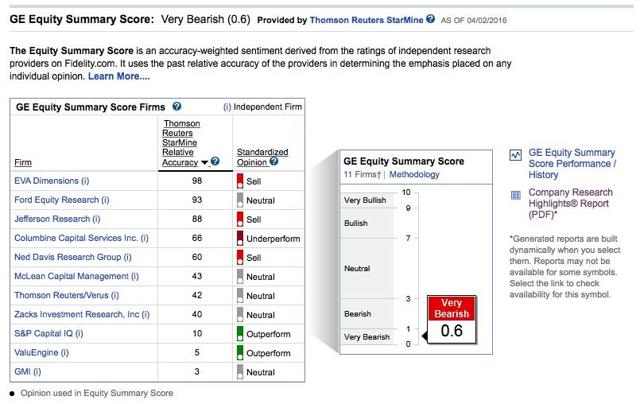Click the dark red Underperform indicator for Columbine
640x404 pixels.
click(240, 238)
